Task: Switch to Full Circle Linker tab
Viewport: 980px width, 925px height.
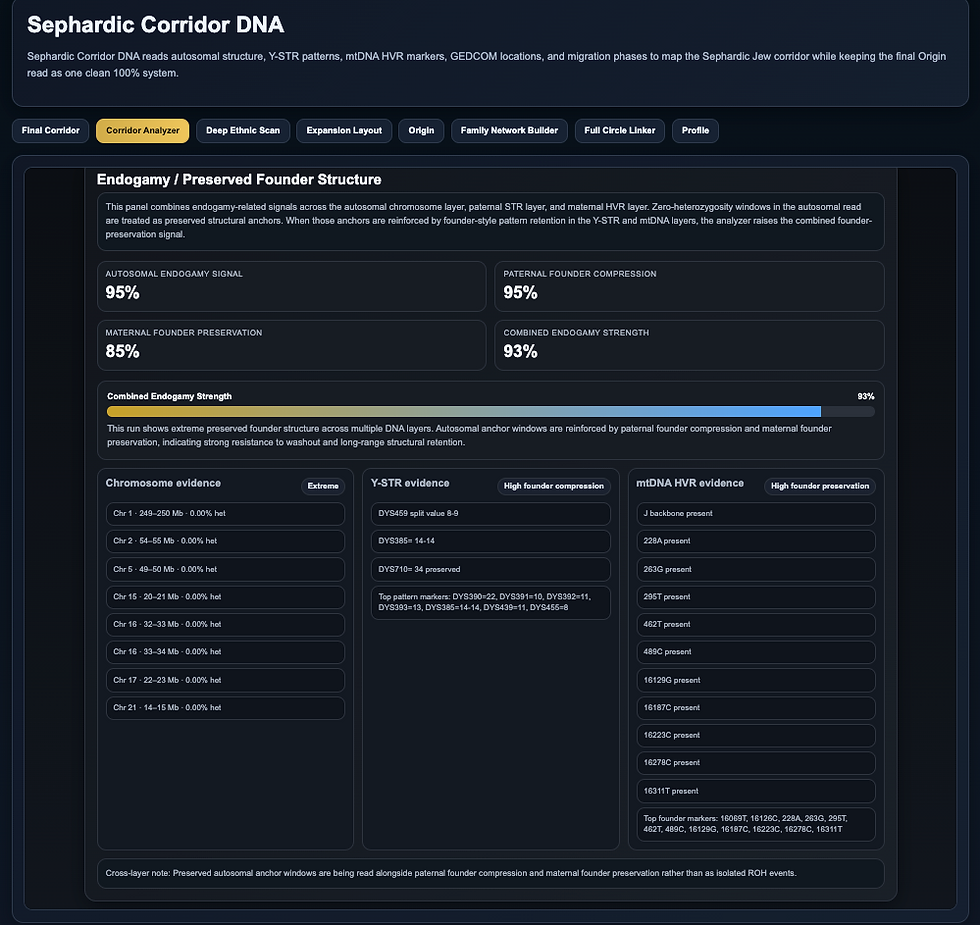Action: tap(620, 131)
